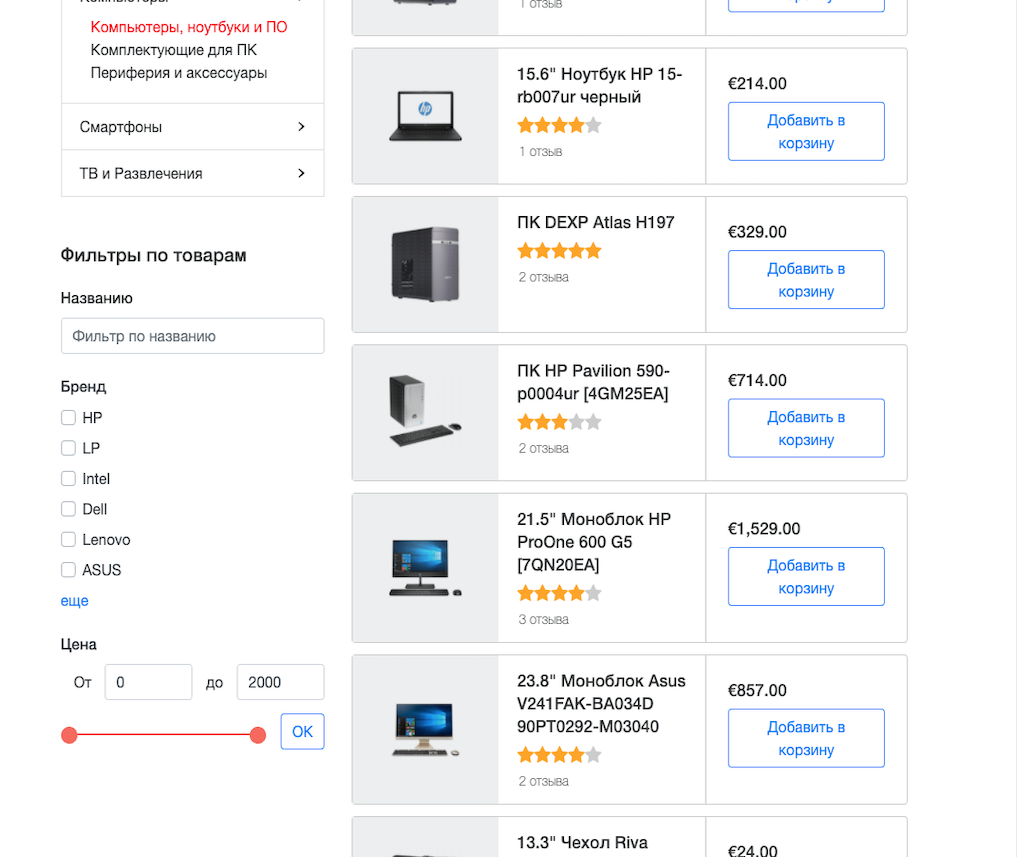Tick the ASUS brand checkbox
The image size is (1017, 857).
(x=69, y=570)
